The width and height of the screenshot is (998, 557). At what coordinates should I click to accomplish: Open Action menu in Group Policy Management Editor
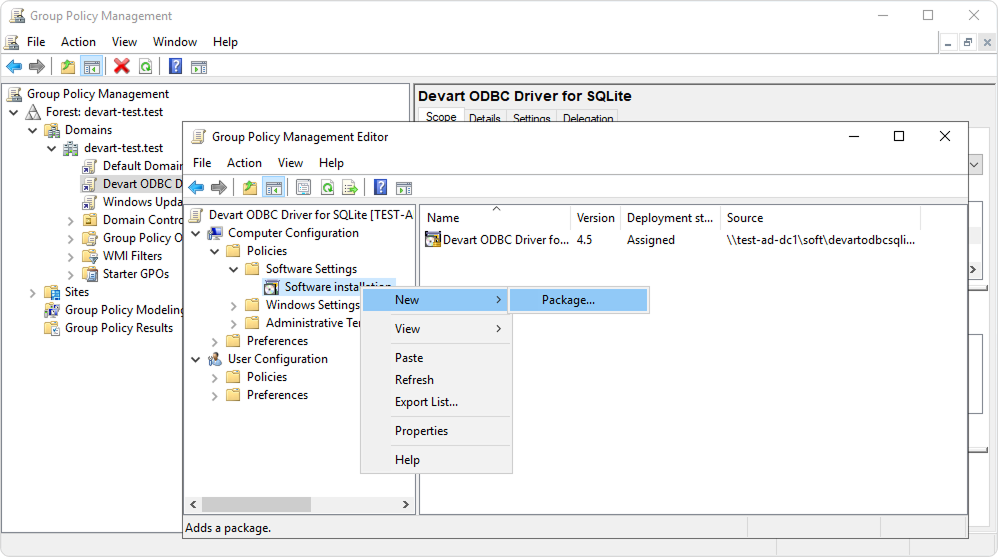click(x=244, y=163)
